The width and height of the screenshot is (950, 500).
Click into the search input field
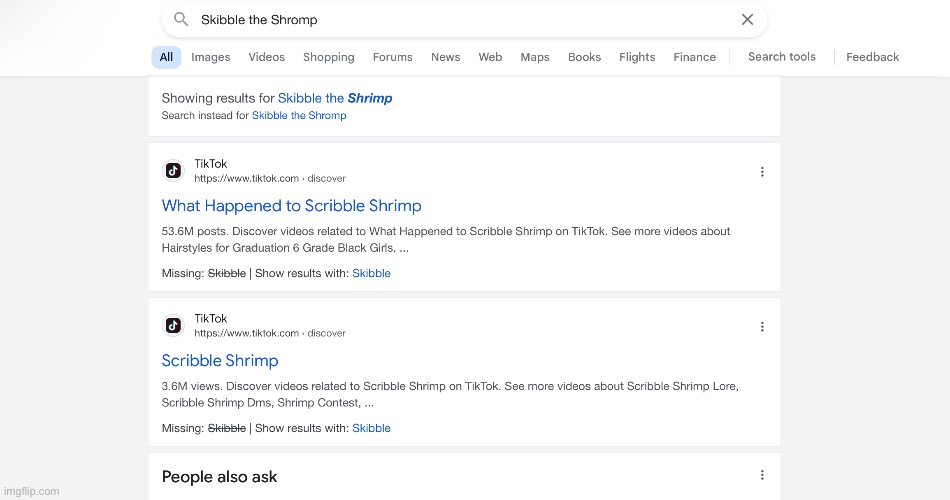[x=463, y=19]
